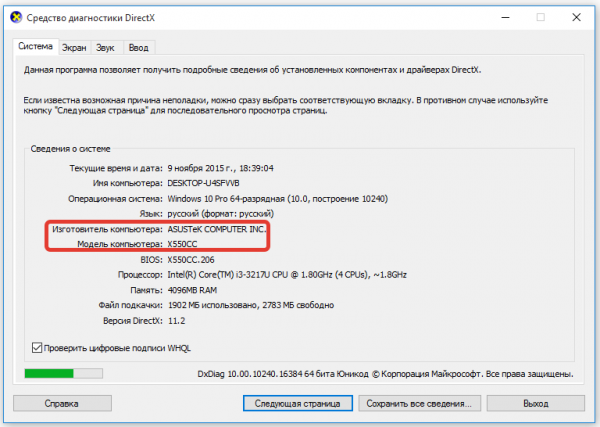Image resolution: width=600 pixels, height=427 pixels.
Task: Click the DirectX icon in title bar
Action: tap(12, 18)
